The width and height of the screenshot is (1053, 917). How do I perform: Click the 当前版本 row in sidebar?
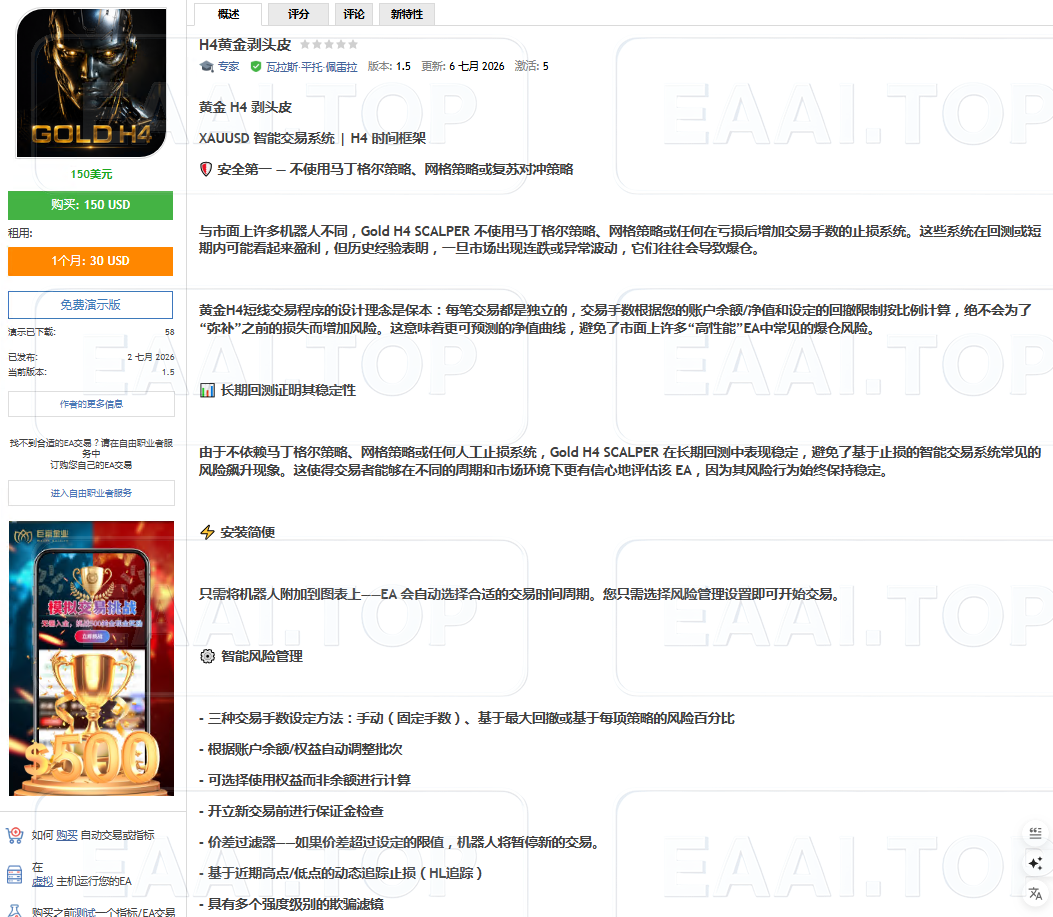tap(91, 372)
